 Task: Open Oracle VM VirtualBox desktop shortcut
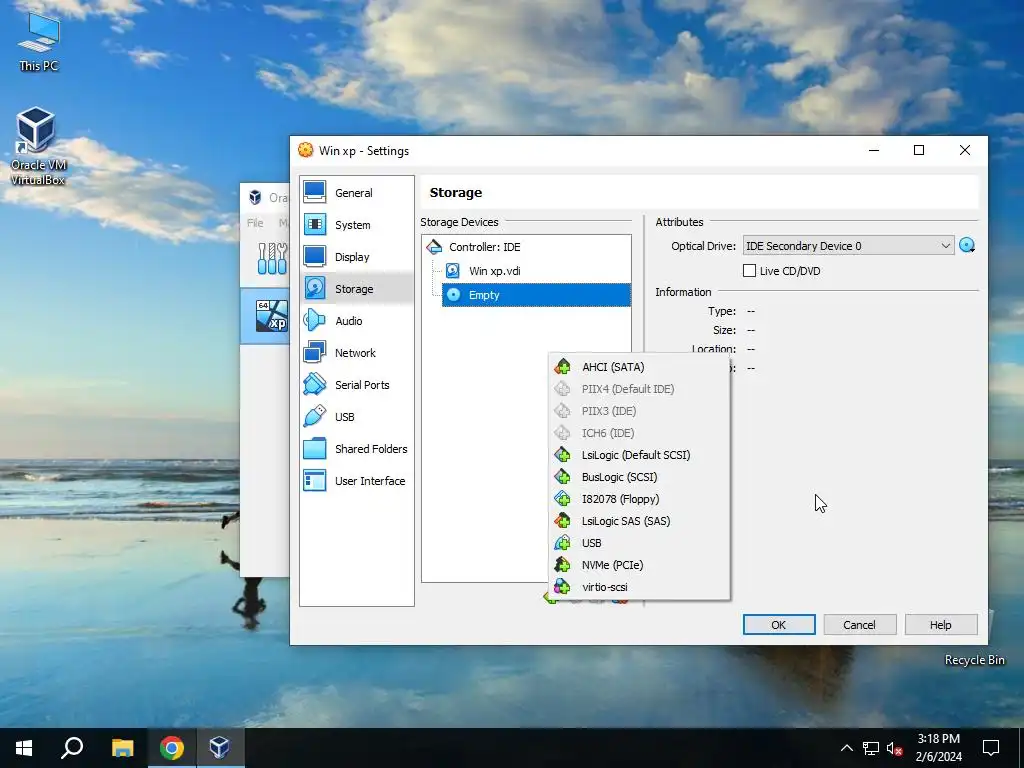click(37, 146)
